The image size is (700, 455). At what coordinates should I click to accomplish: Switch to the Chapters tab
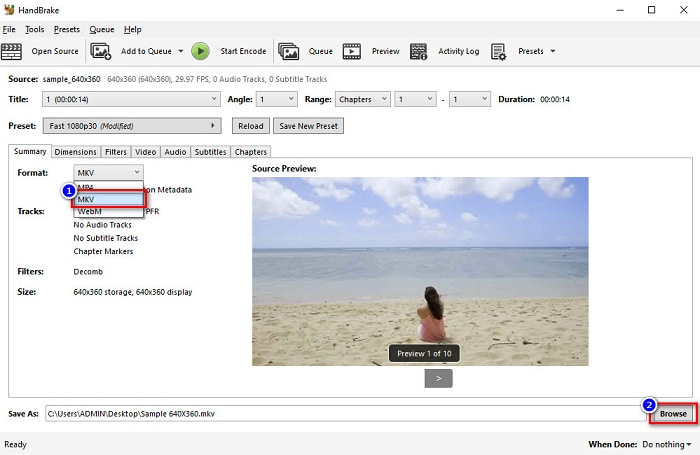(x=250, y=152)
